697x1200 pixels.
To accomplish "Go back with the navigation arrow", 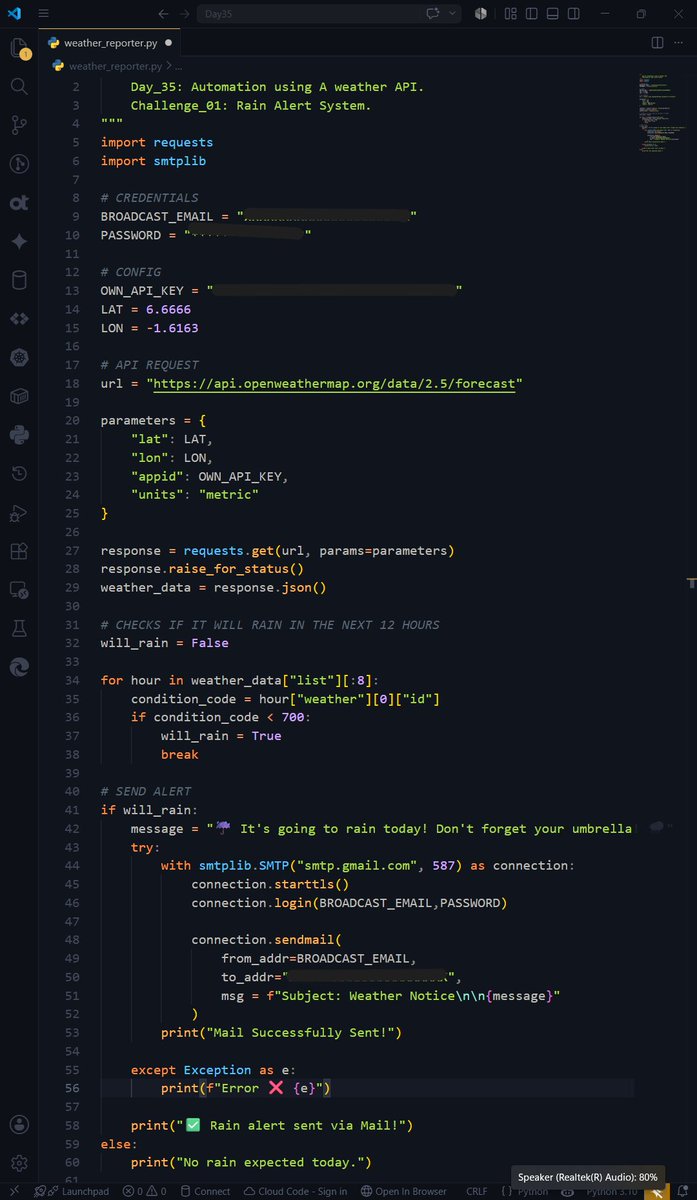I will point(163,14).
